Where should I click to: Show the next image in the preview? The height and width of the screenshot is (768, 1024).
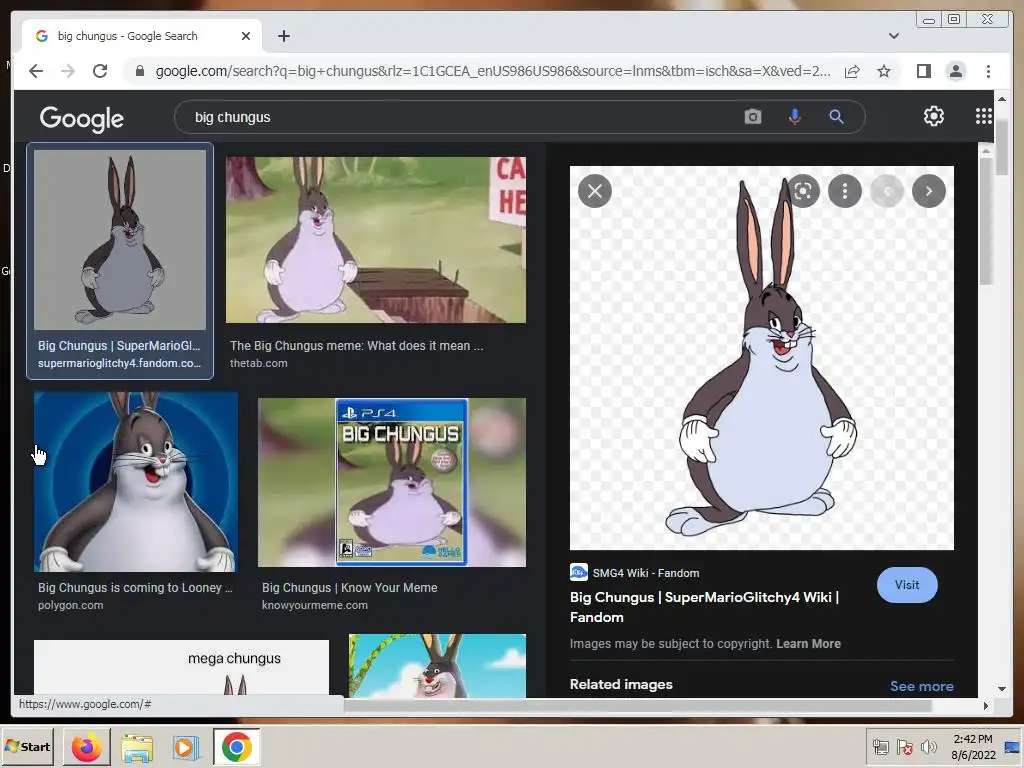(x=929, y=191)
